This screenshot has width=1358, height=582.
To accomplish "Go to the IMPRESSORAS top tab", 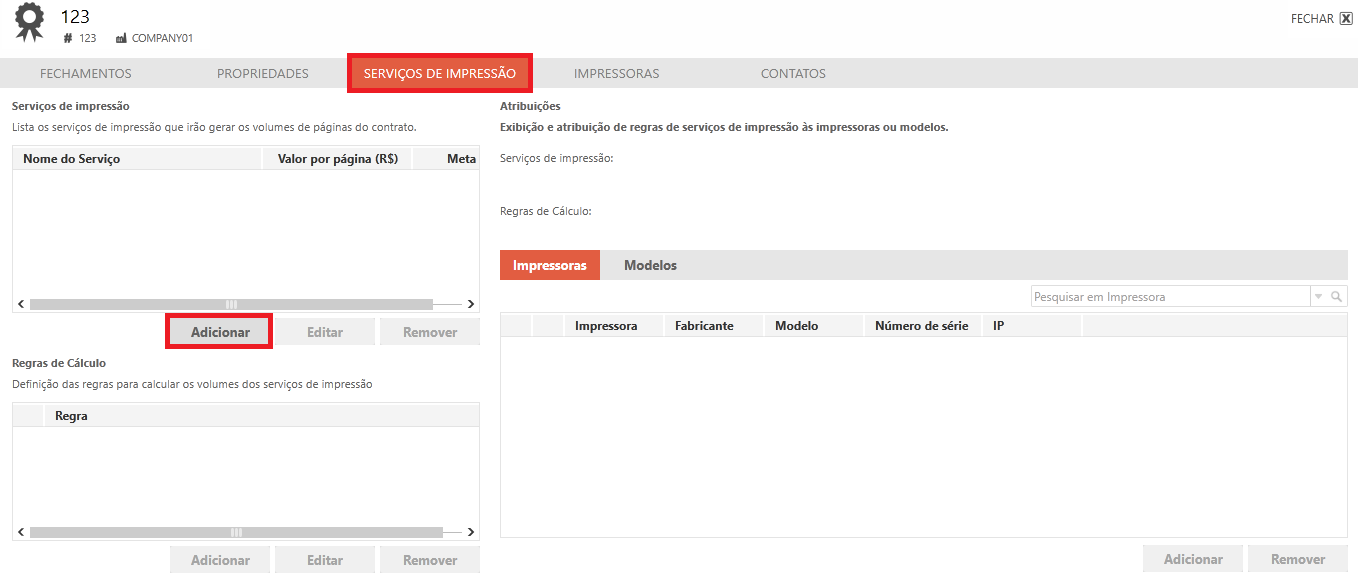I will pos(616,73).
